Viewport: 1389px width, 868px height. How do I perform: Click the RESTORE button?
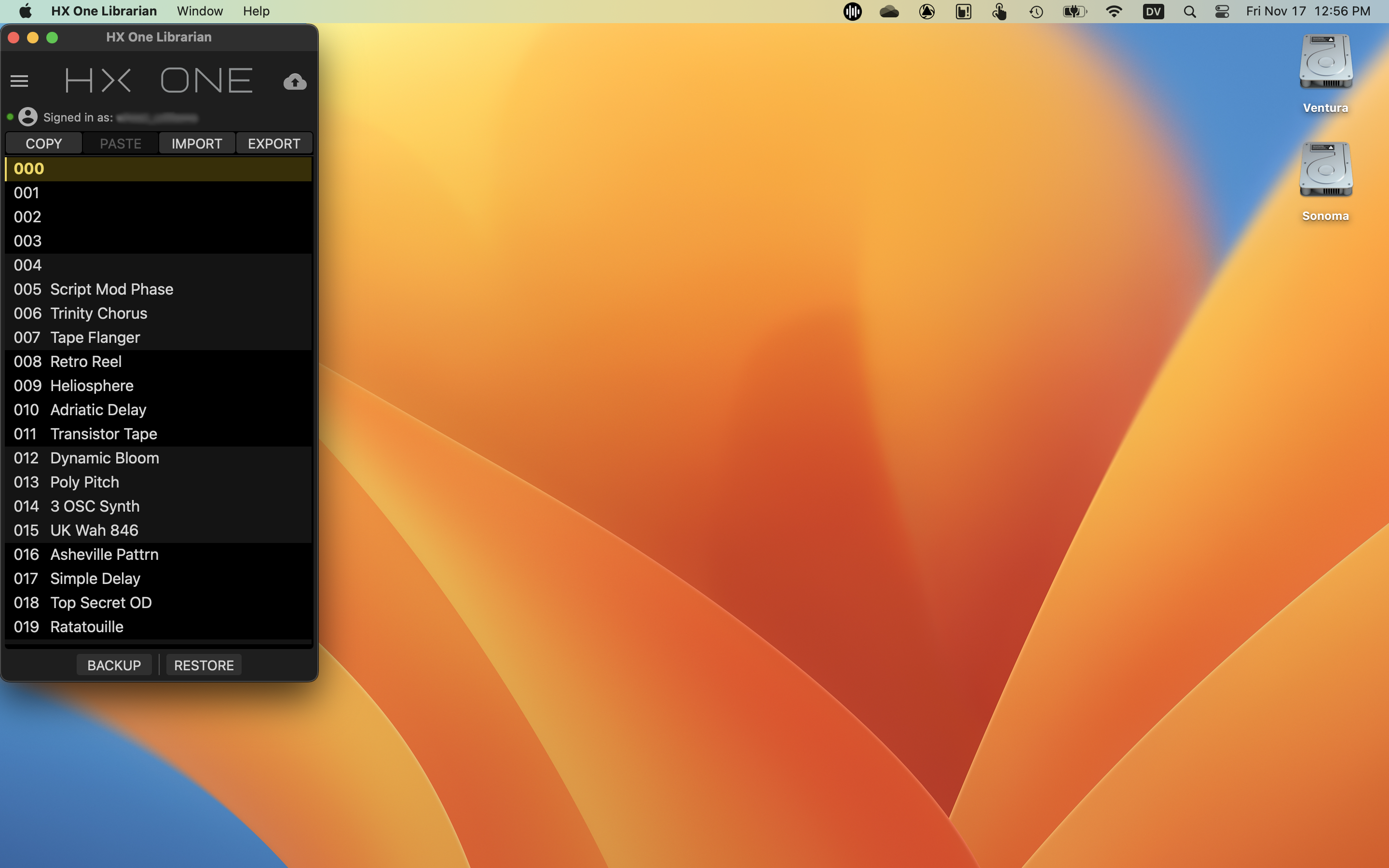[204, 665]
